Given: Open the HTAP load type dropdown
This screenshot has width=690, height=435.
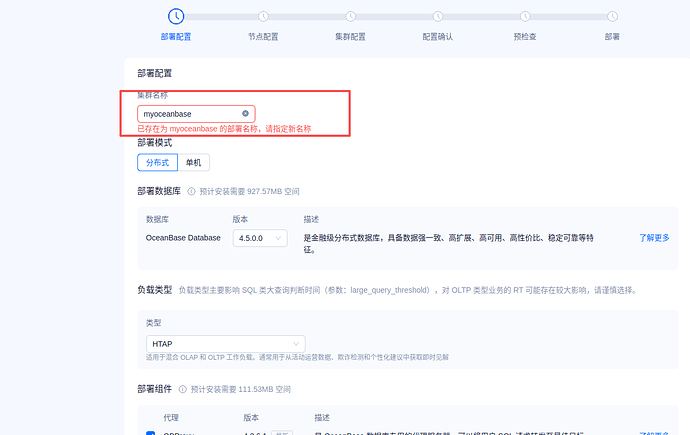Looking at the screenshot, I should pyautogui.click(x=225, y=344).
